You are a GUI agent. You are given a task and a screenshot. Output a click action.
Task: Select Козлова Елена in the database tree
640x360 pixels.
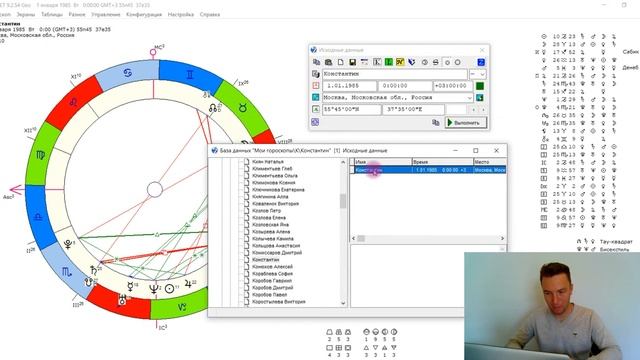tap(269, 218)
